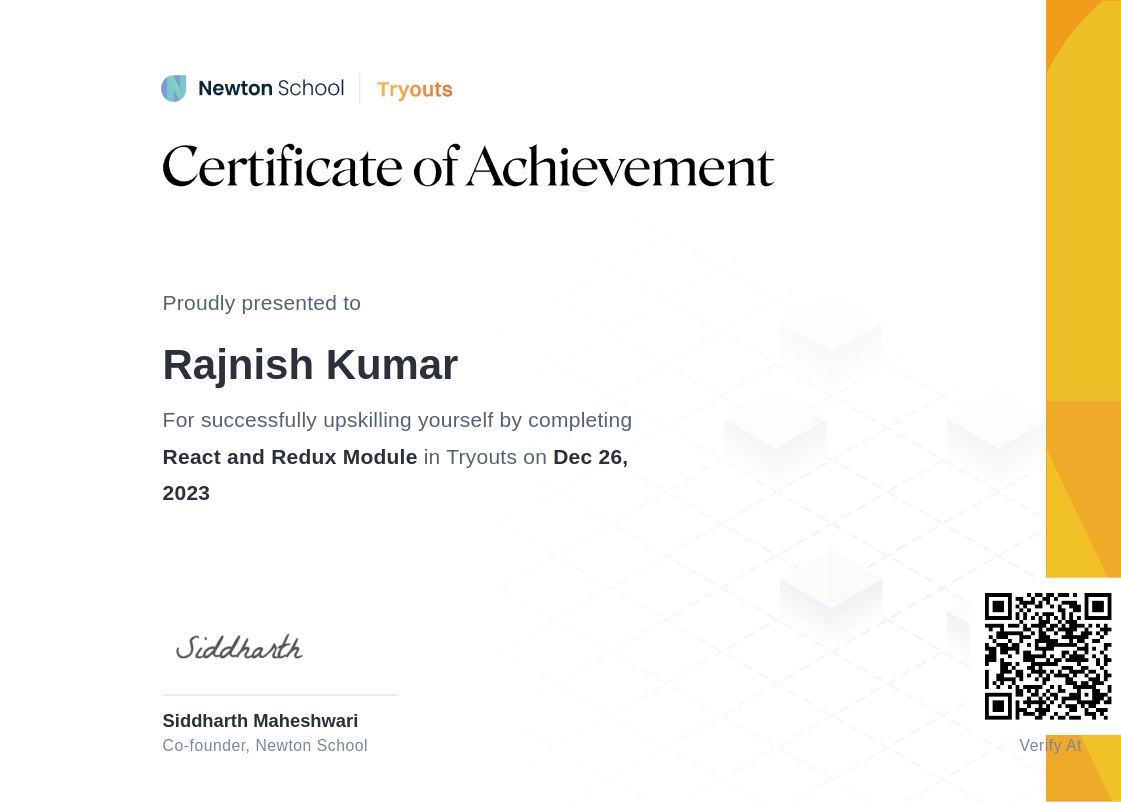Click the Certificate of Achievement title

click(468, 165)
